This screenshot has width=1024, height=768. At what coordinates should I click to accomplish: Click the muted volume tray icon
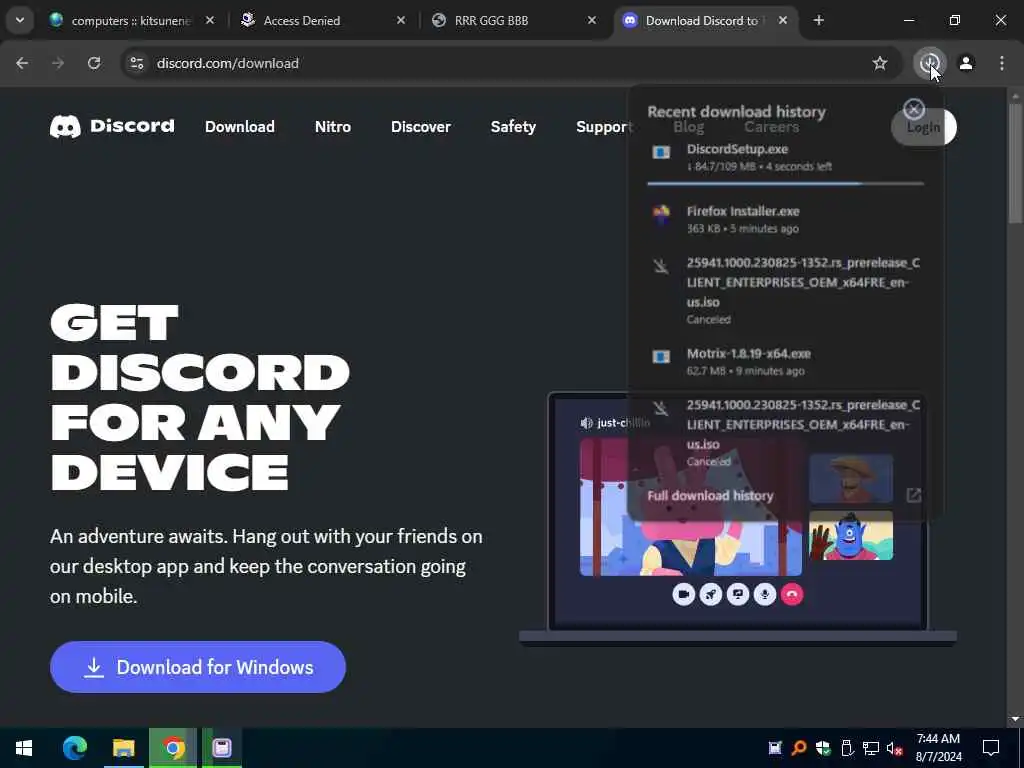point(894,748)
